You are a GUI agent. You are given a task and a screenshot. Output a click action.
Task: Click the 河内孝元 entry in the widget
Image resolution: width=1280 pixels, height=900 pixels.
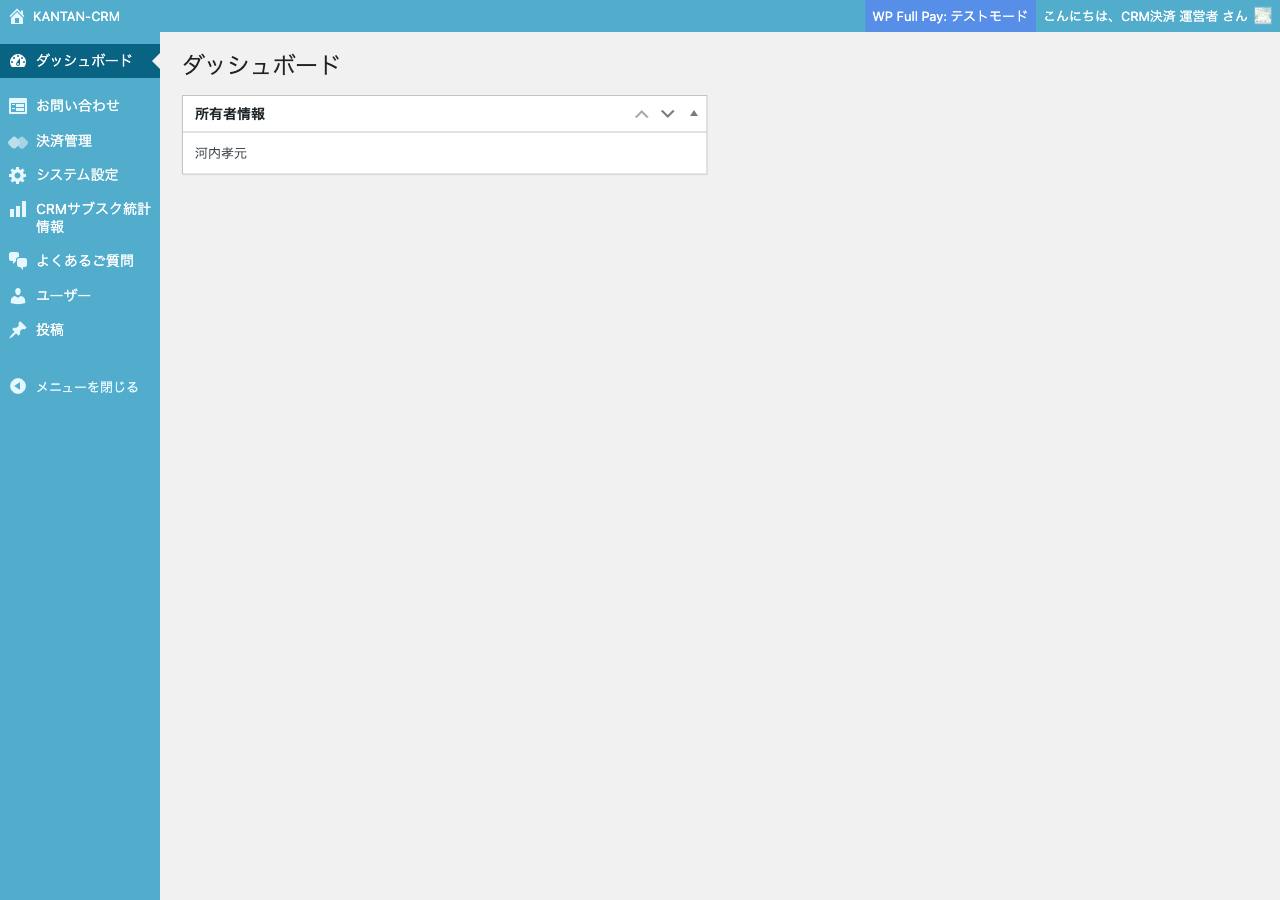click(x=221, y=153)
